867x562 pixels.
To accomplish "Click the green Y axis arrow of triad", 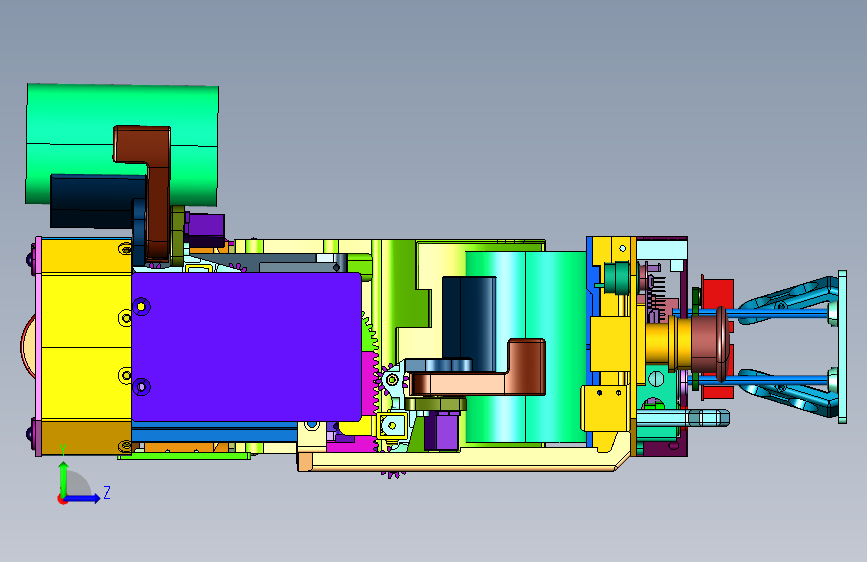I will (64, 477).
